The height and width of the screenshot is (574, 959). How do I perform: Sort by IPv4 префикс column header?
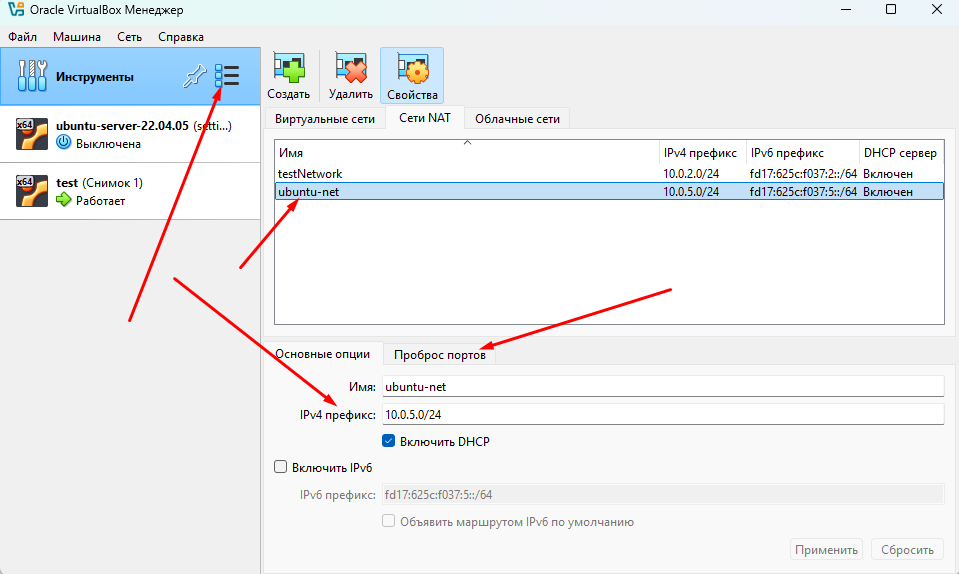pyautogui.click(x=702, y=153)
